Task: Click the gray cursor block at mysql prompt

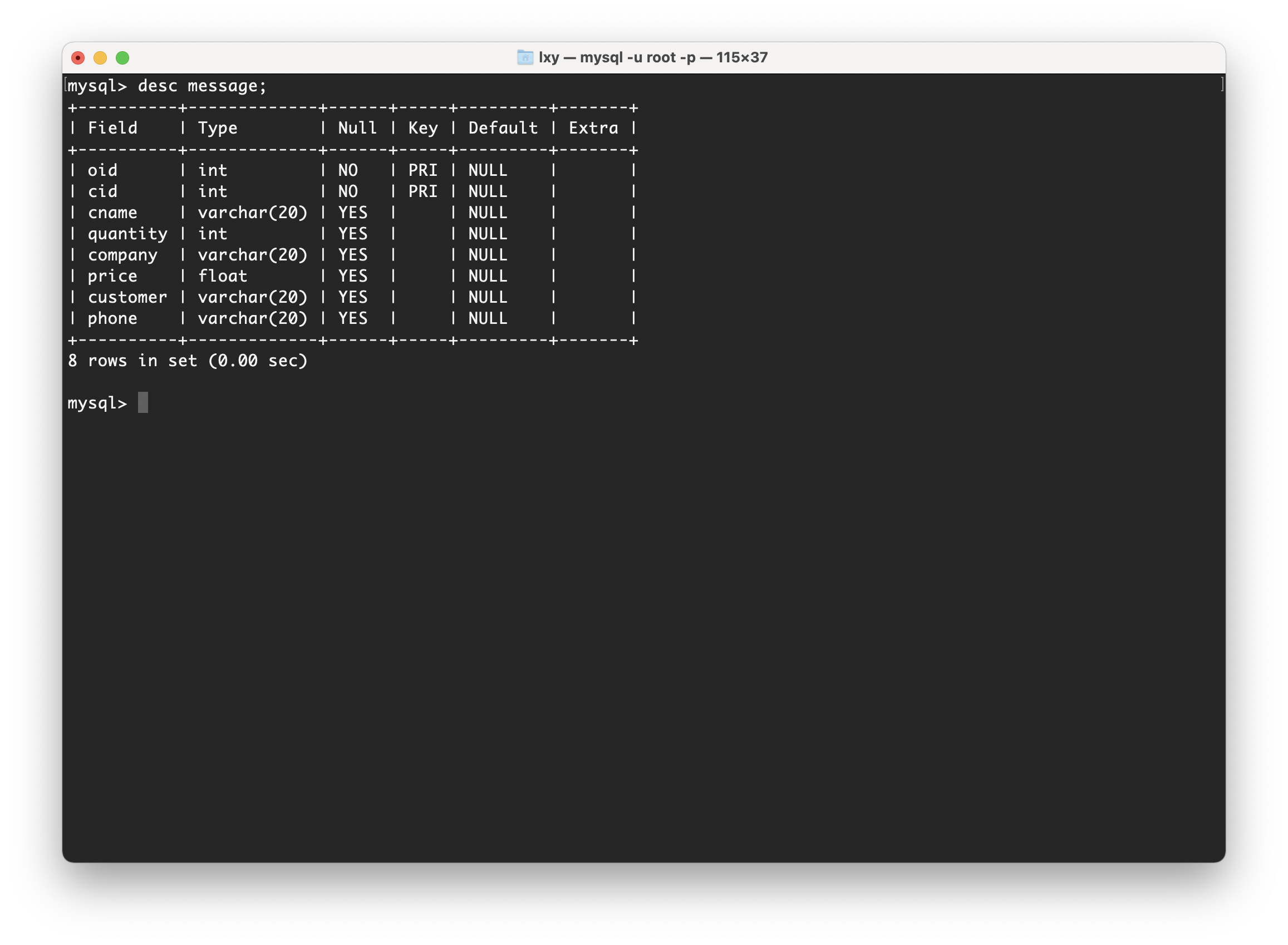Action: pyautogui.click(x=143, y=403)
